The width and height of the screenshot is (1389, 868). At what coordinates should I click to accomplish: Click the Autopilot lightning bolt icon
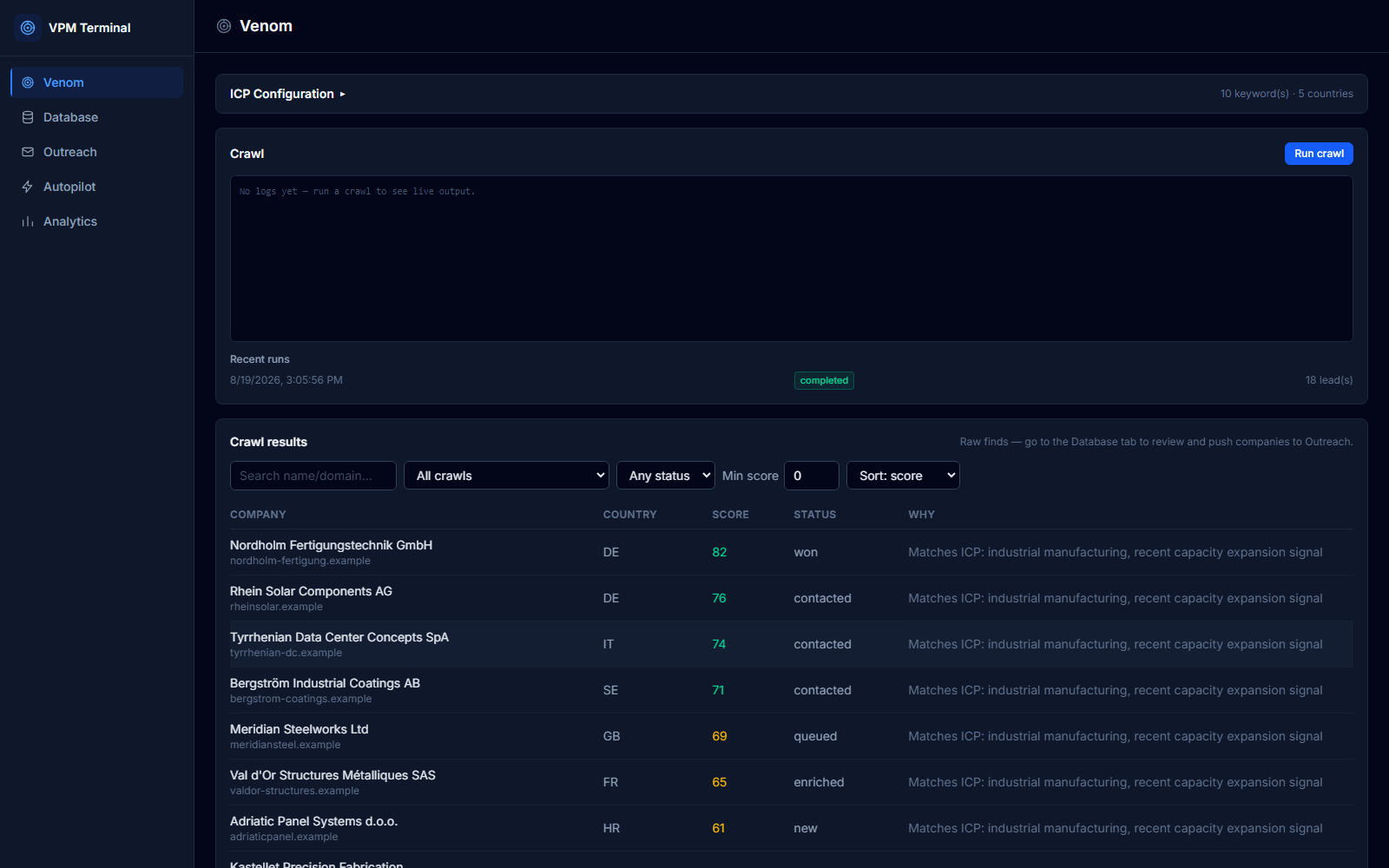[28, 187]
